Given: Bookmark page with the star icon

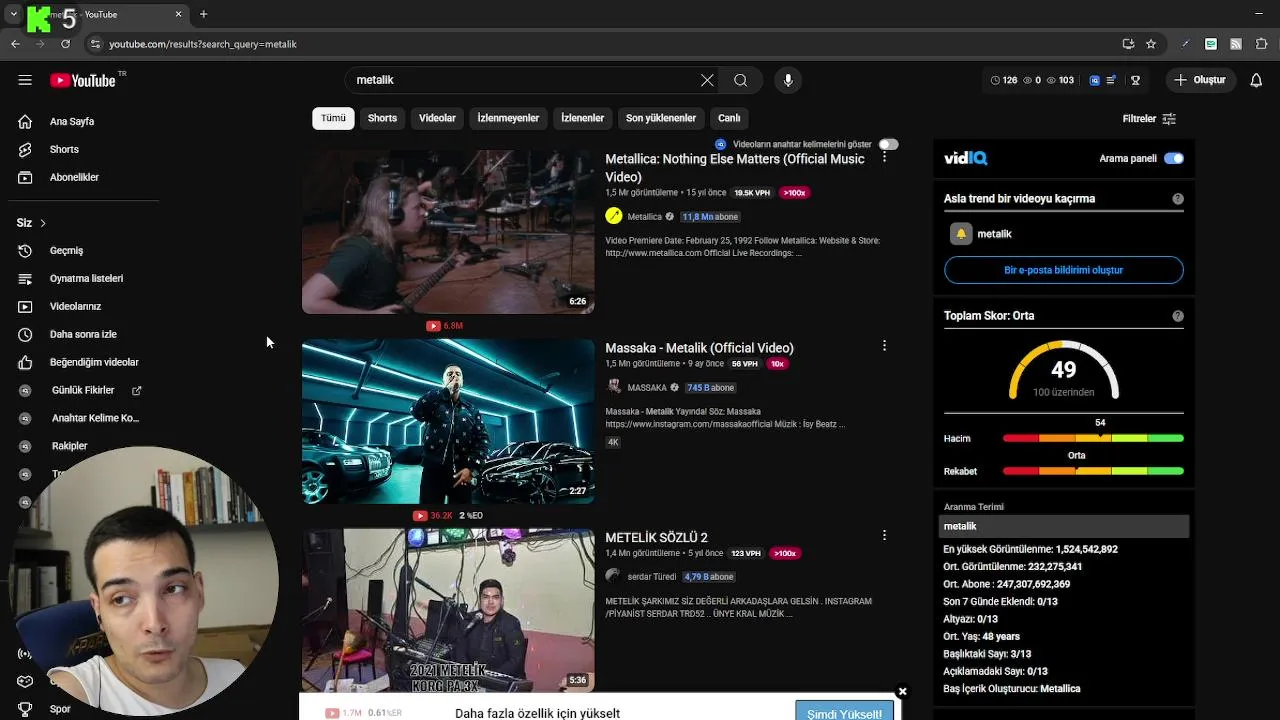Looking at the screenshot, I should coord(1151,44).
